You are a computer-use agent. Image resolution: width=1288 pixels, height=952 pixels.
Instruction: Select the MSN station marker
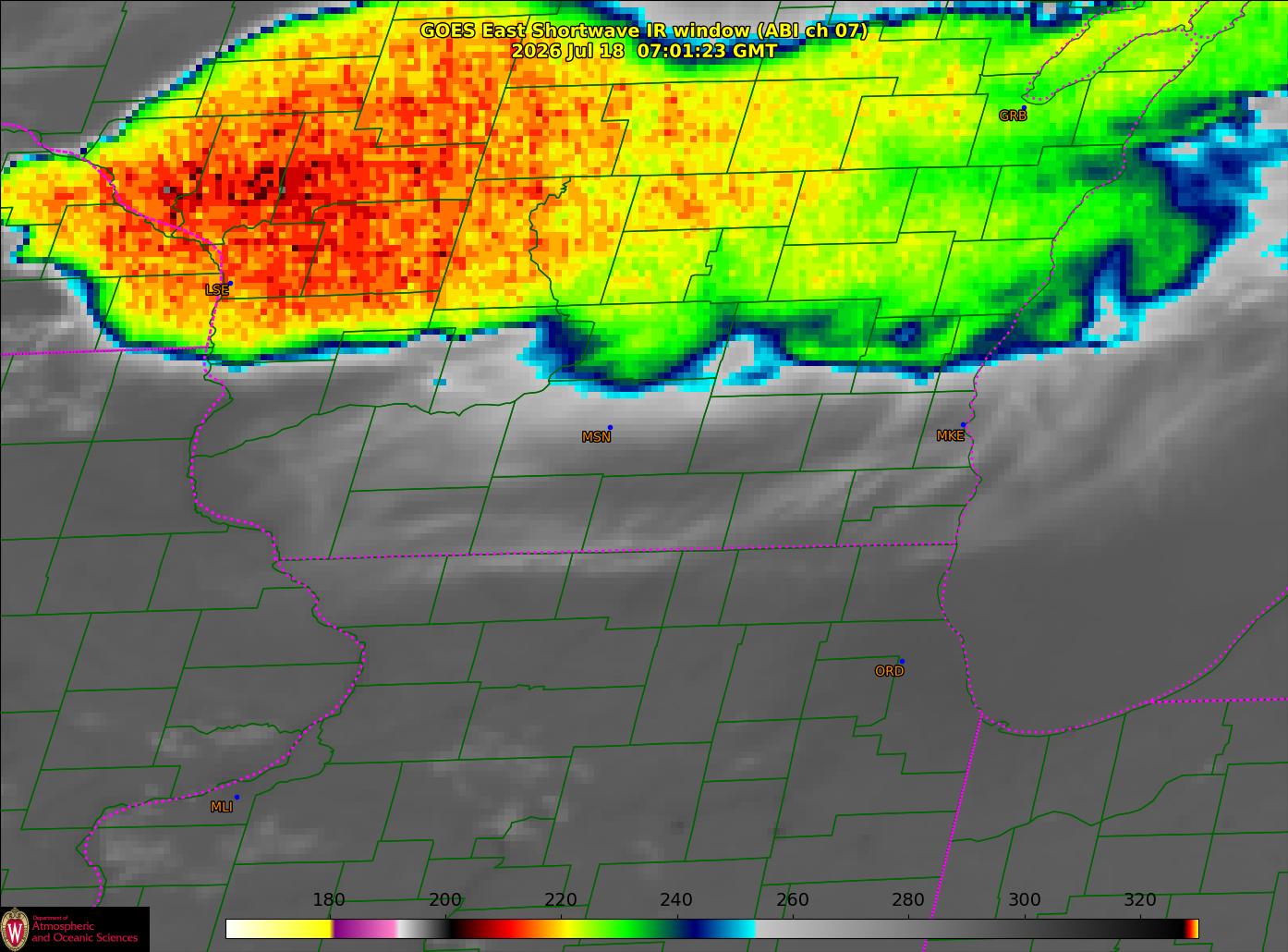[610, 428]
